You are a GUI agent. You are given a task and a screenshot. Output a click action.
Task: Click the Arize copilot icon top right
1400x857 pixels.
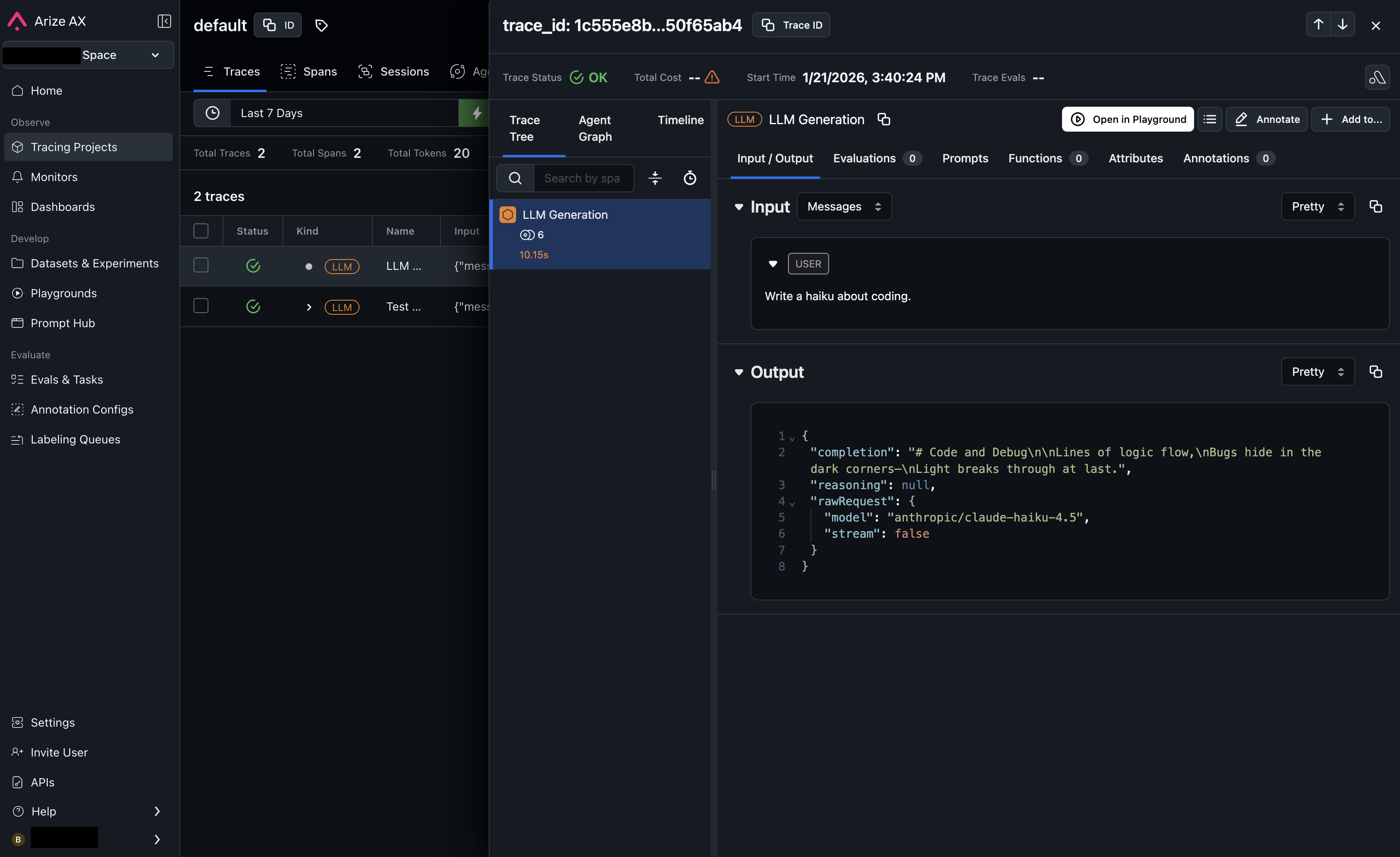1377,77
